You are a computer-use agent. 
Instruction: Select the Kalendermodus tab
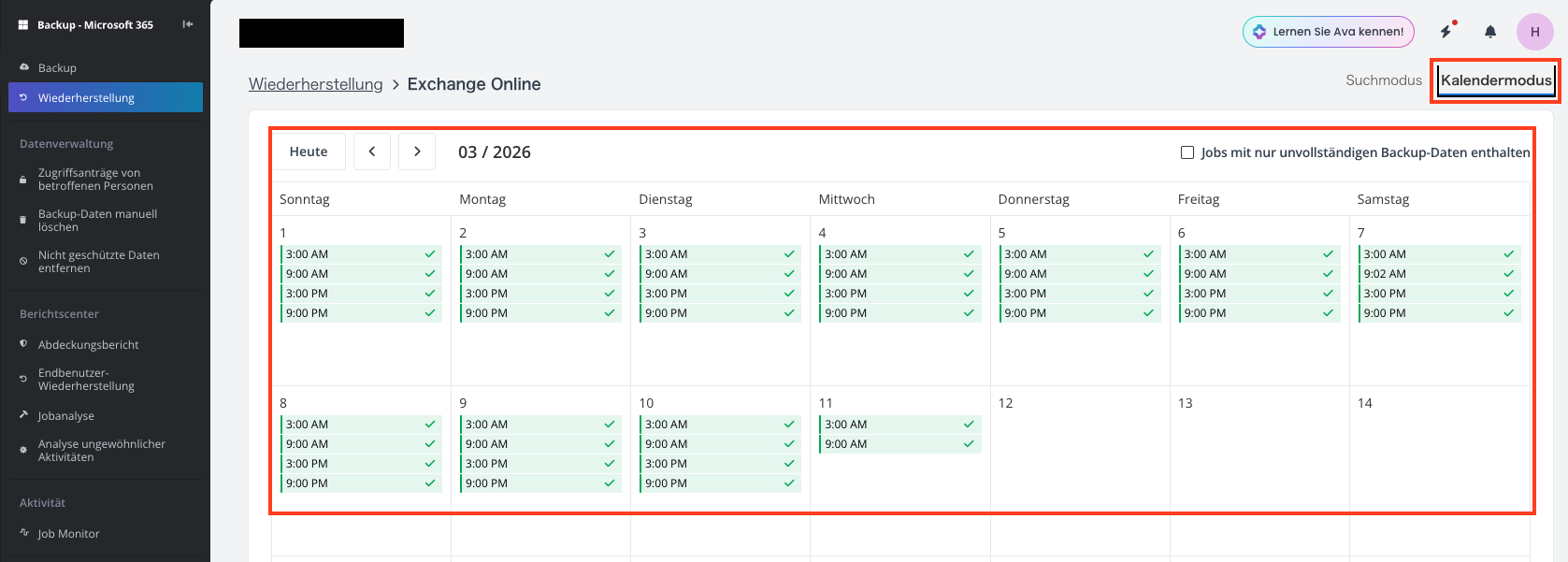(1496, 80)
